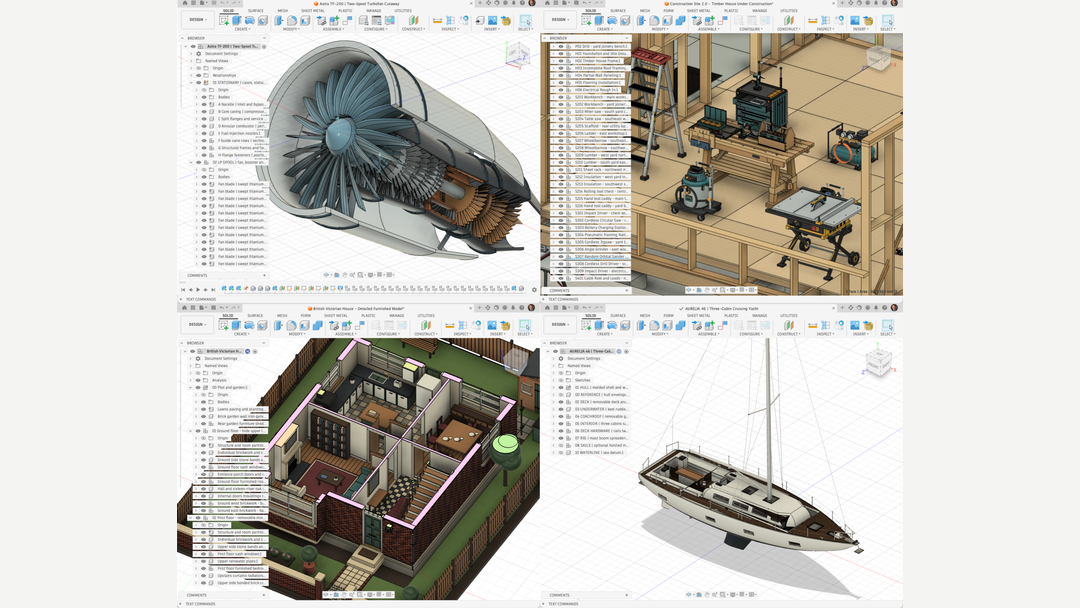1080x608 pixels.
Task: Click the Extrude icon in the turbofan window
Action: [237, 21]
